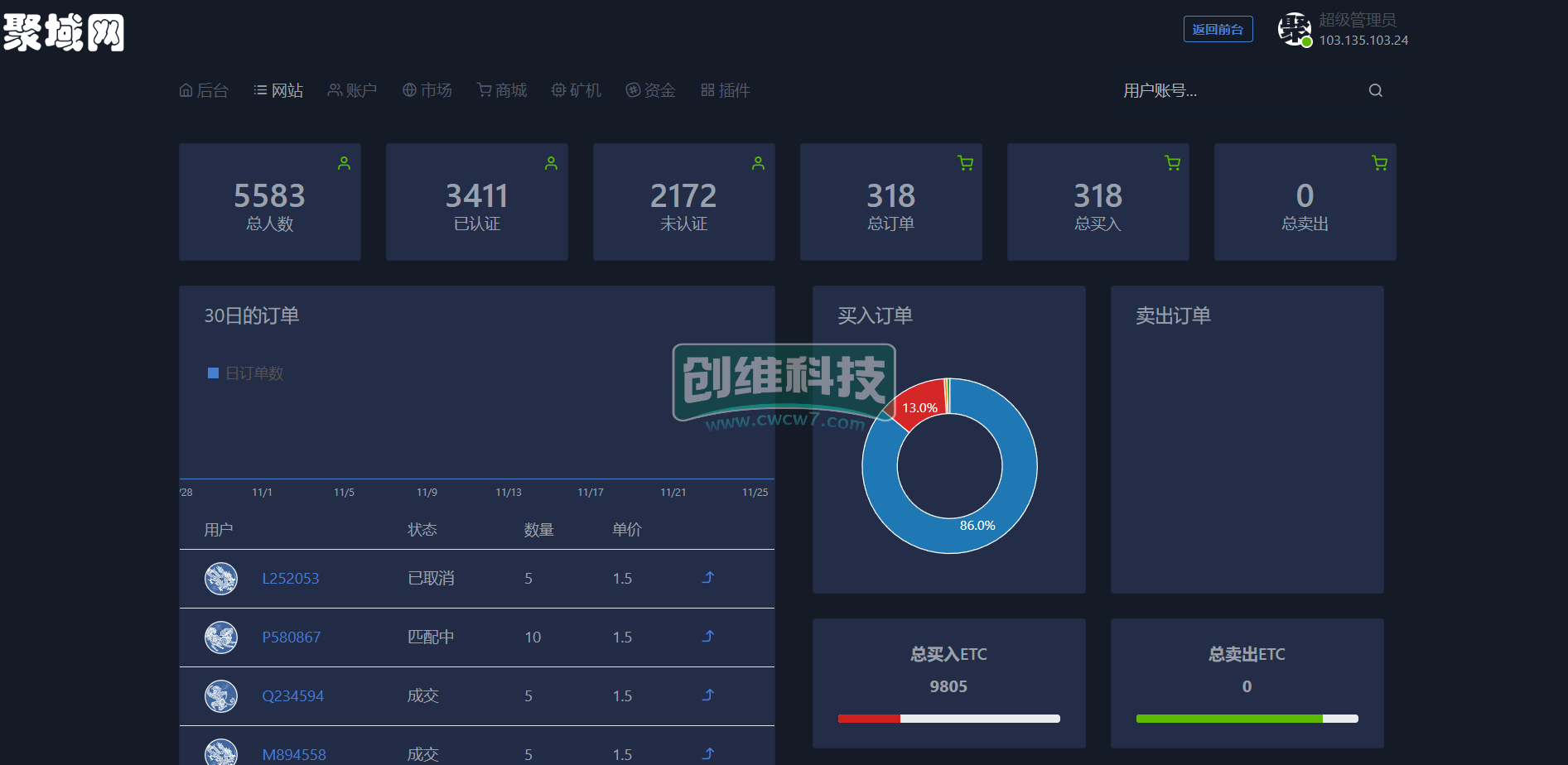Click the search magnifier icon
This screenshot has width=1568, height=765.
click(1375, 90)
